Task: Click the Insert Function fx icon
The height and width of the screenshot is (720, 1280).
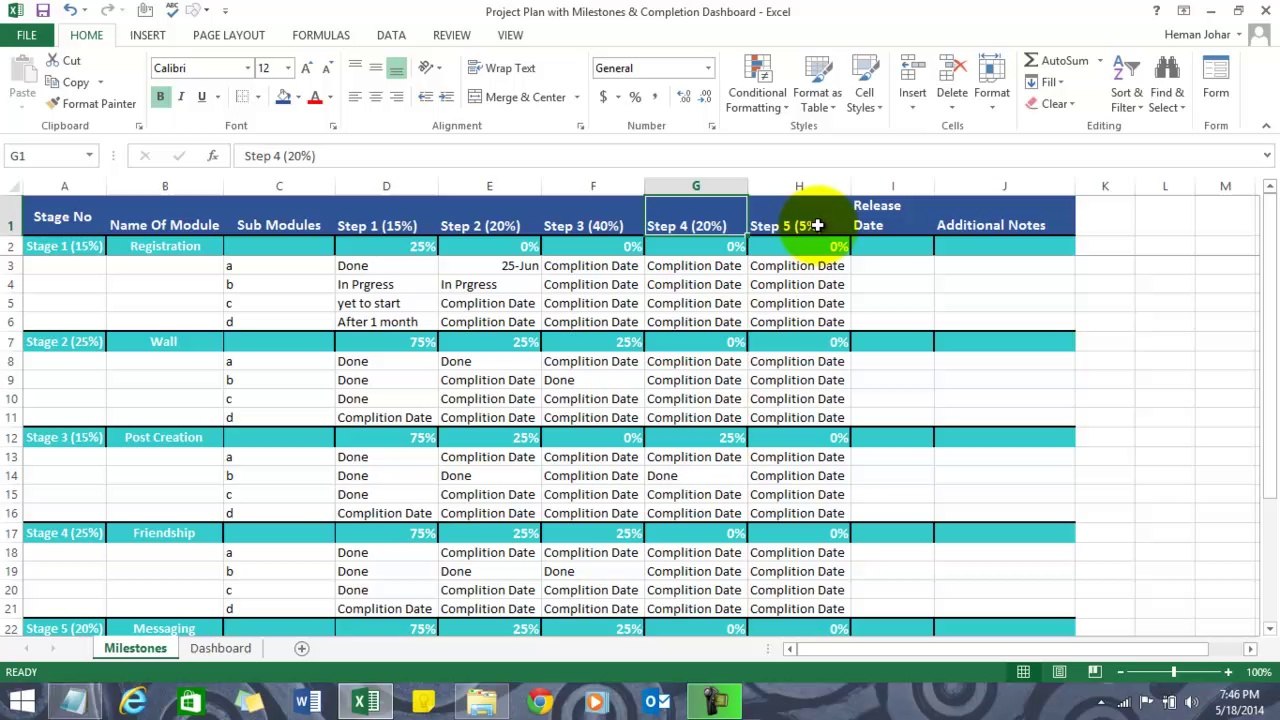Action: (212, 156)
